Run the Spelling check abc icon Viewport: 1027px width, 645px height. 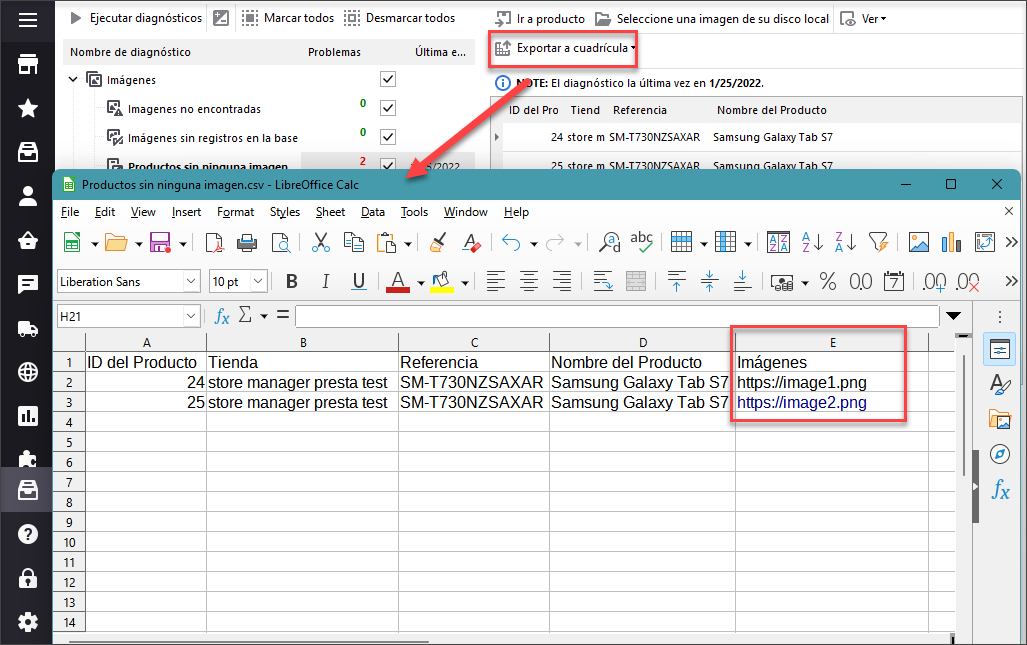pyautogui.click(x=642, y=242)
